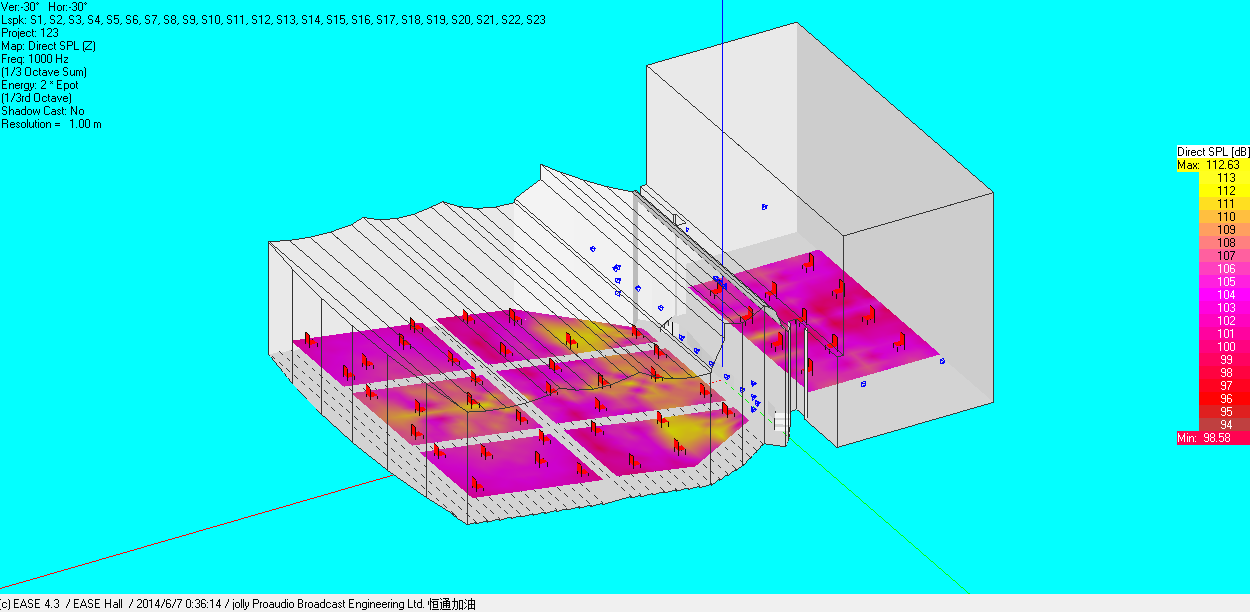The image size is (1250, 612).
Task: Click the 103 dB magenta legend swatch
Action: tap(1213, 308)
